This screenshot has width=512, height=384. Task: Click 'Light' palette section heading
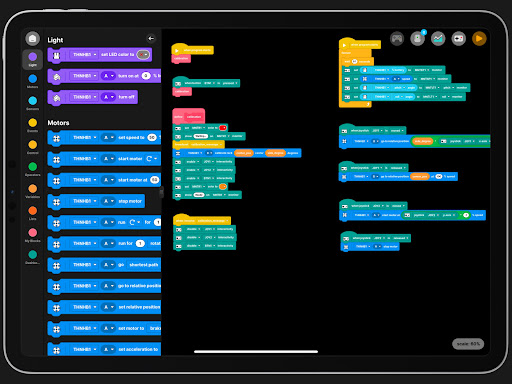[x=55, y=40]
